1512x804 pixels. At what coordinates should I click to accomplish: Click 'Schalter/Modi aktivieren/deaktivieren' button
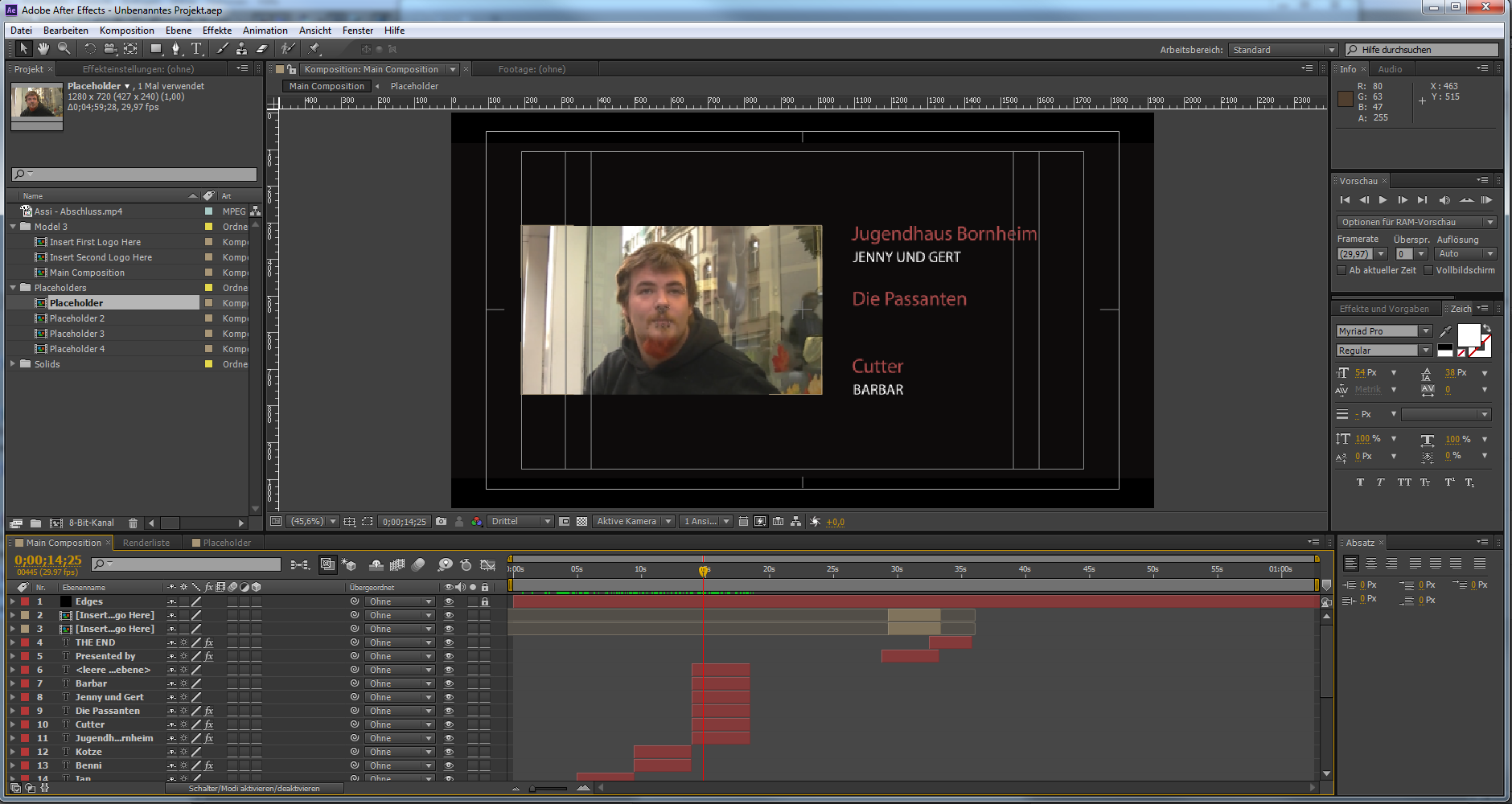click(x=254, y=789)
